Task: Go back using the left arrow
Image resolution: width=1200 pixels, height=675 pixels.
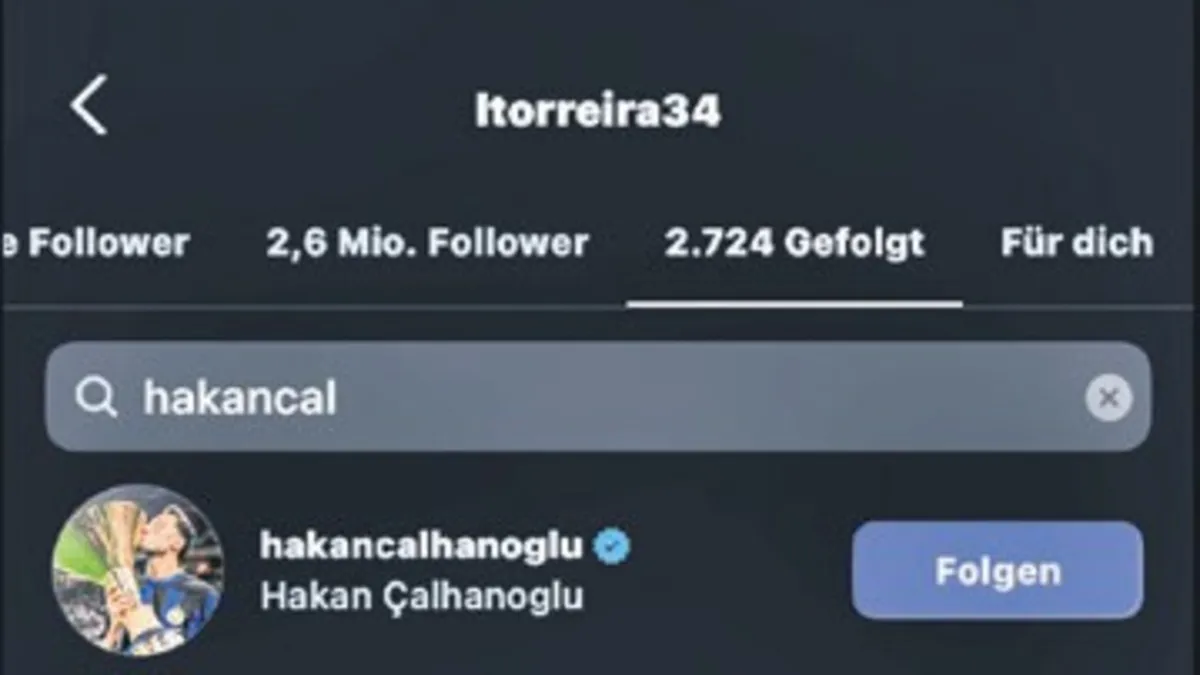Action: 88,105
